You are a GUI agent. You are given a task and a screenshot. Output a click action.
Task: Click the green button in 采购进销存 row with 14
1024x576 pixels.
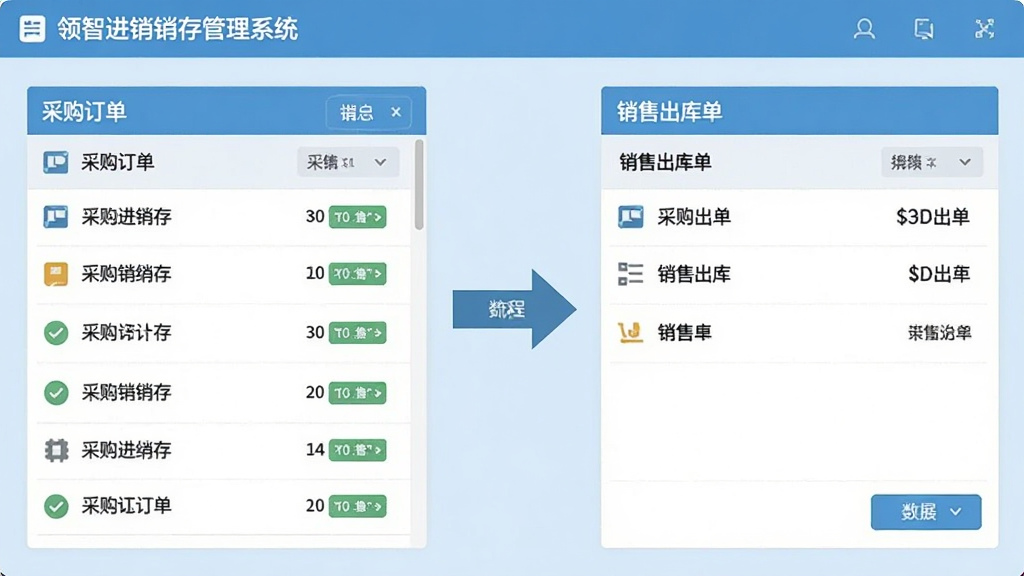[x=357, y=450]
